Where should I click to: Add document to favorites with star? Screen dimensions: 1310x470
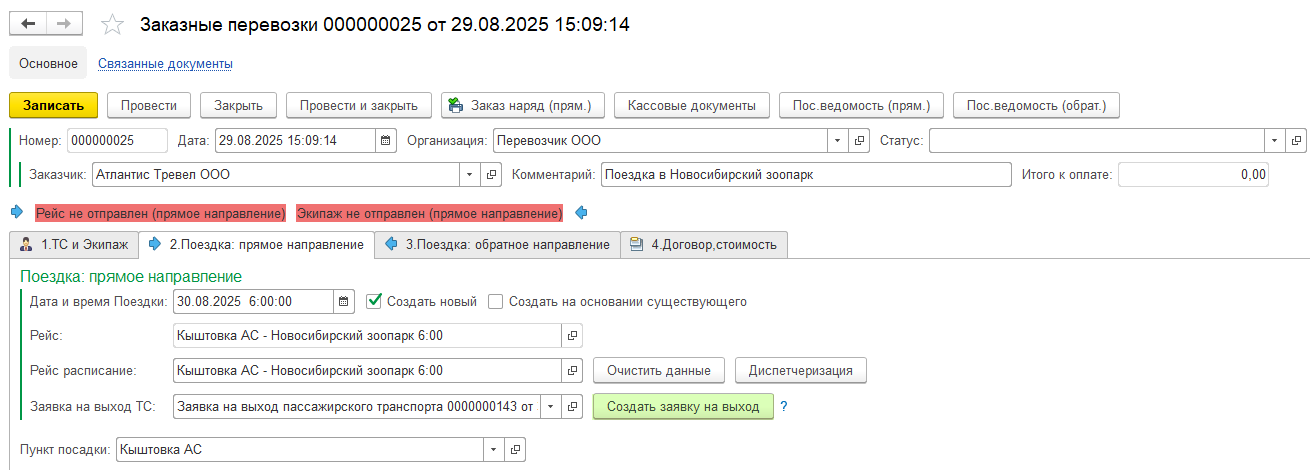(x=114, y=24)
